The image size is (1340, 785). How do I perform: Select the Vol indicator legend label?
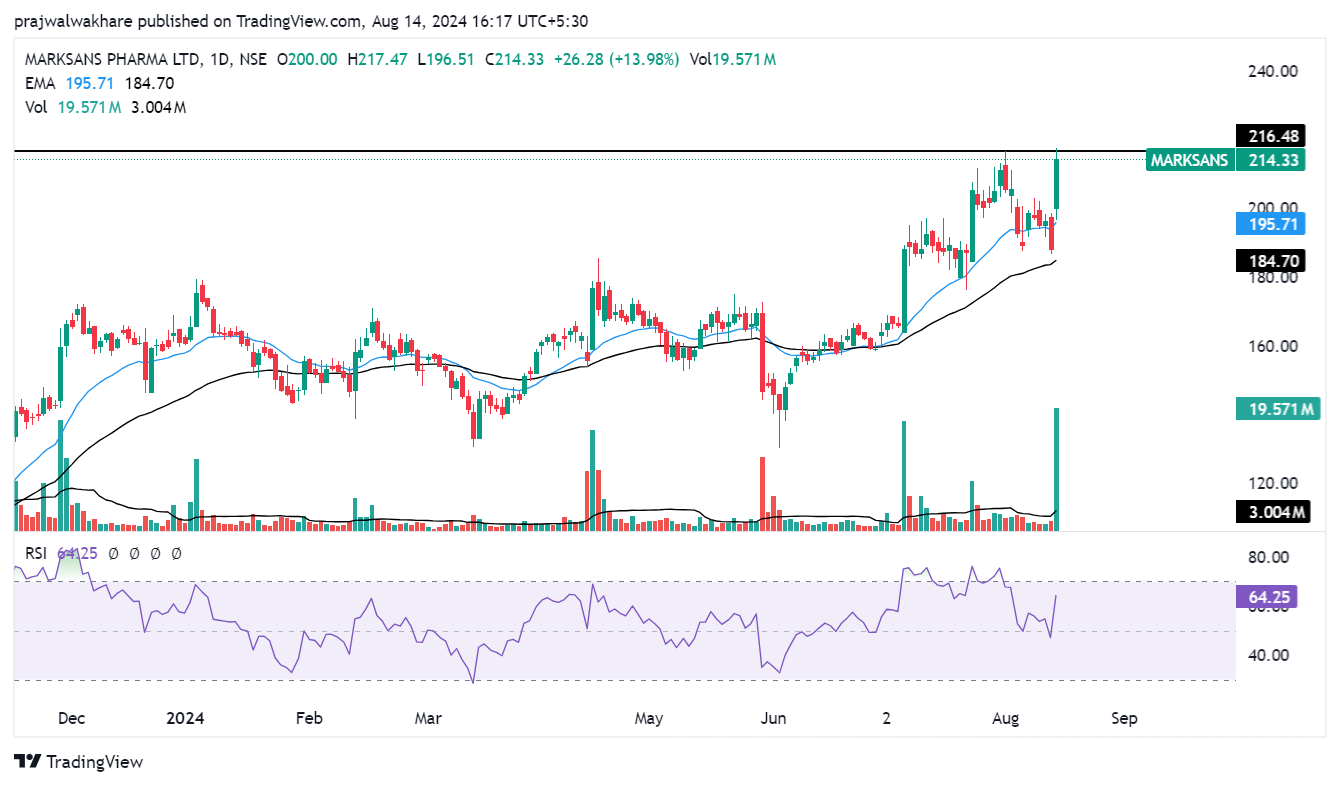pyautogui.click(x=36, y=107)
